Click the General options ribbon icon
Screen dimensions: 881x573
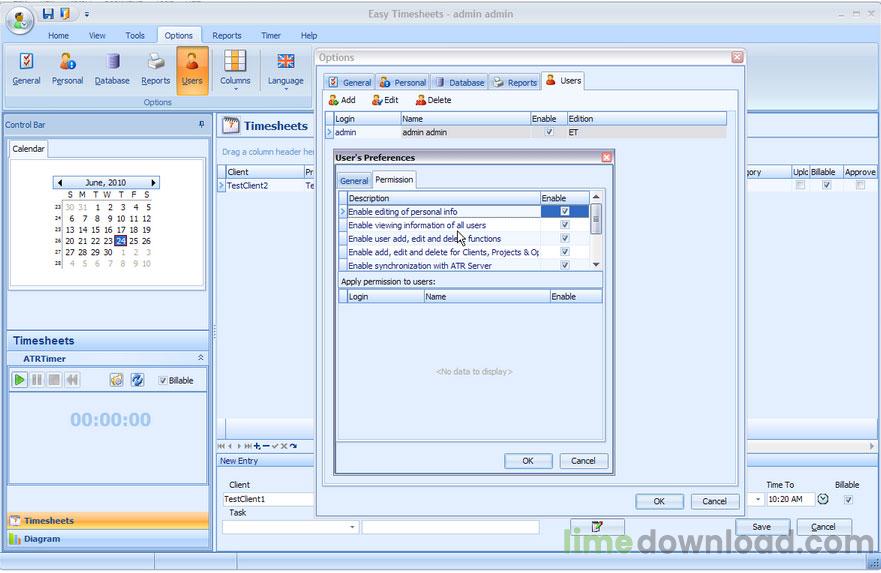pos(26,68)
